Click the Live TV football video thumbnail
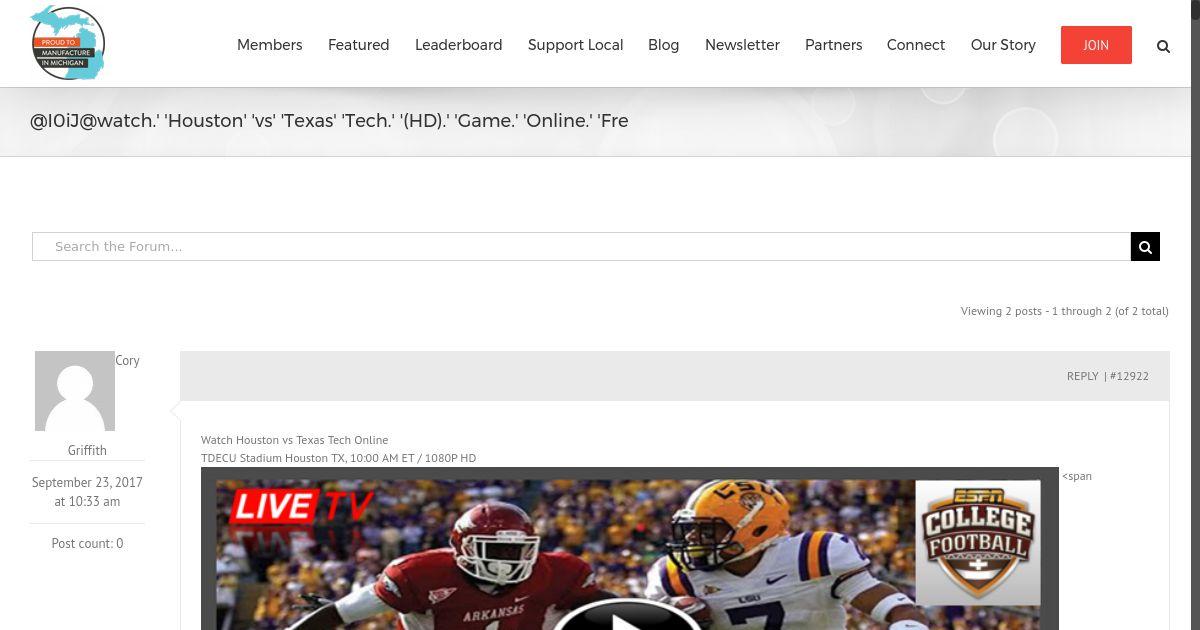Image resolution: width=1200 pixels, height=630 pixels. 630,549
